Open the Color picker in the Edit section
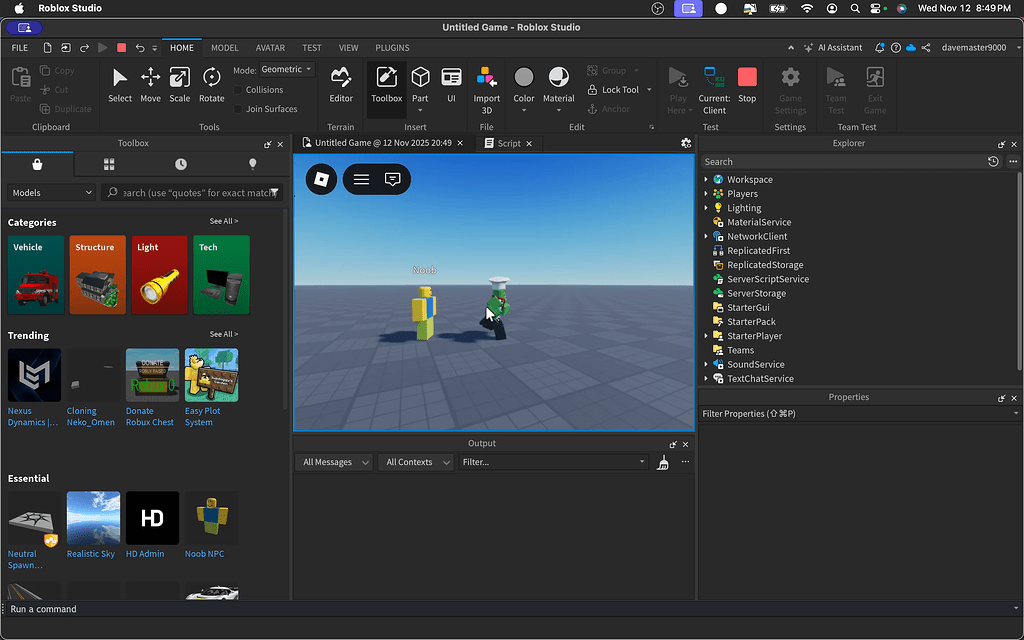 point(523,86)
